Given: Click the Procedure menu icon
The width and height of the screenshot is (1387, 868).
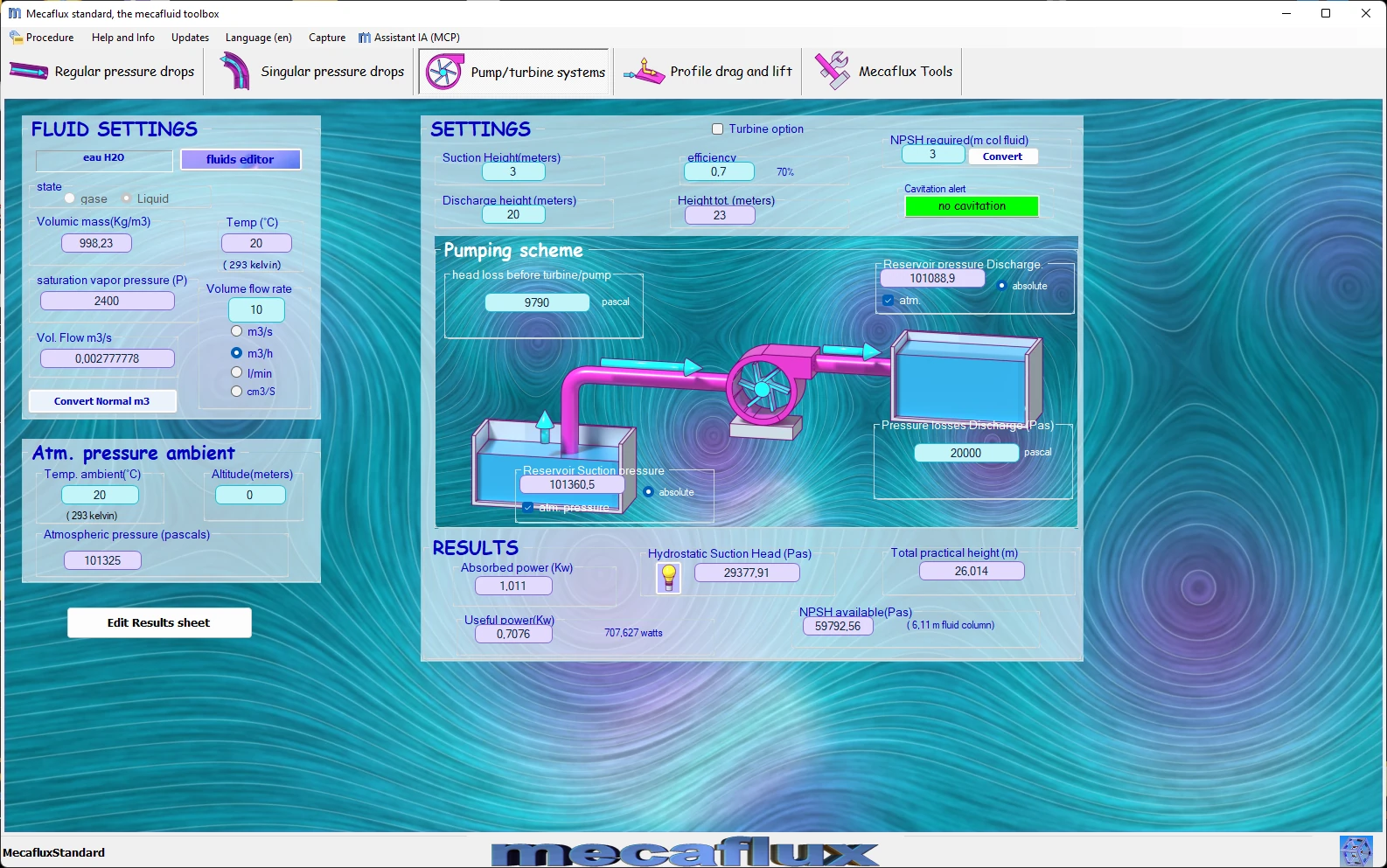Looking at the screenshot, I should coord(16,38).
